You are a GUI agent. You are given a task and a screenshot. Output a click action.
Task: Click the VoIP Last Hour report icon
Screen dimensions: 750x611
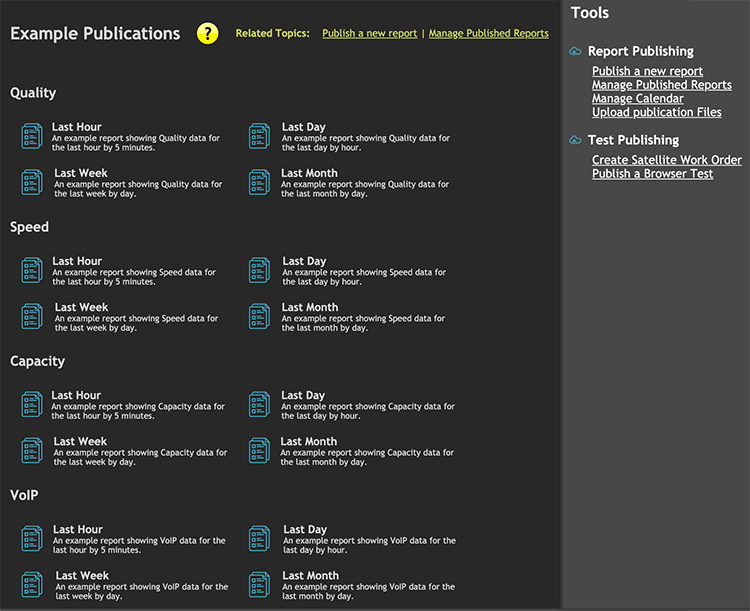32,538
